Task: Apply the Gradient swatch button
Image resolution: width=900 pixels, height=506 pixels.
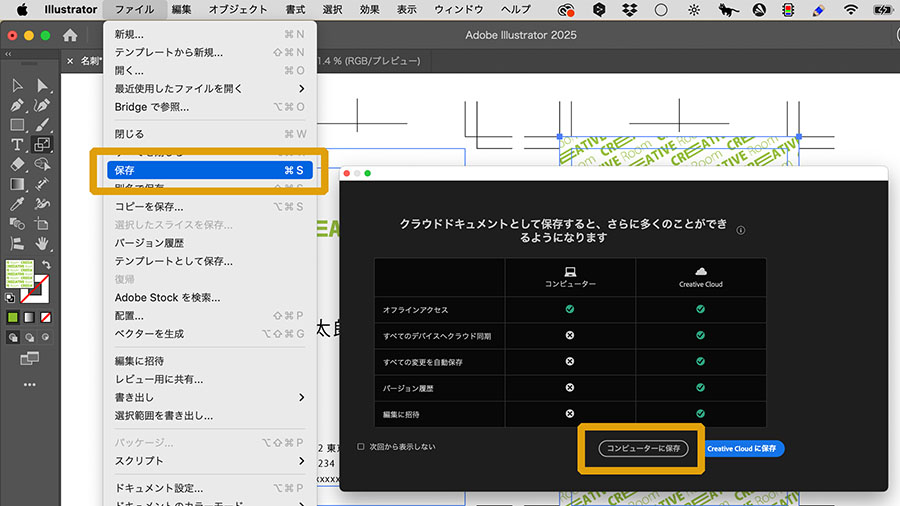Action: click(x=29, y=317)
